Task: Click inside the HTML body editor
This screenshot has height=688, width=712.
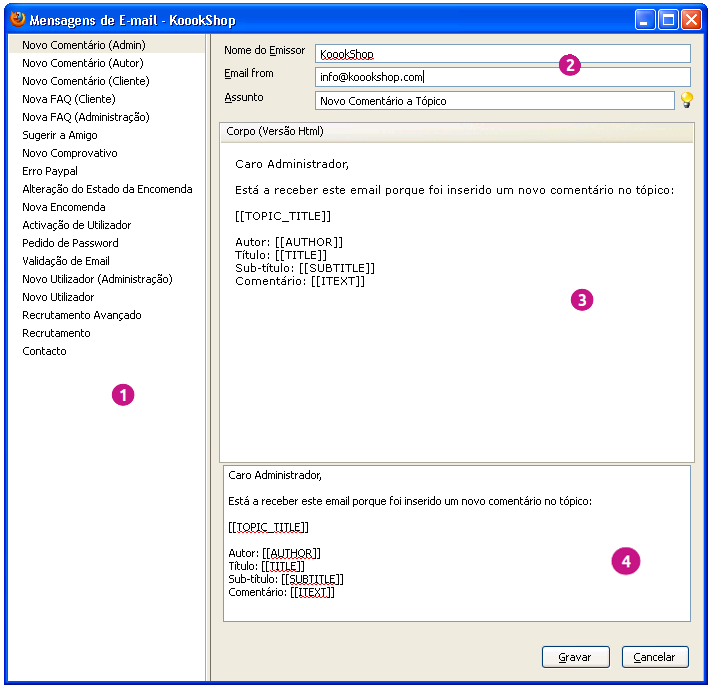Action: coord(457,302)
